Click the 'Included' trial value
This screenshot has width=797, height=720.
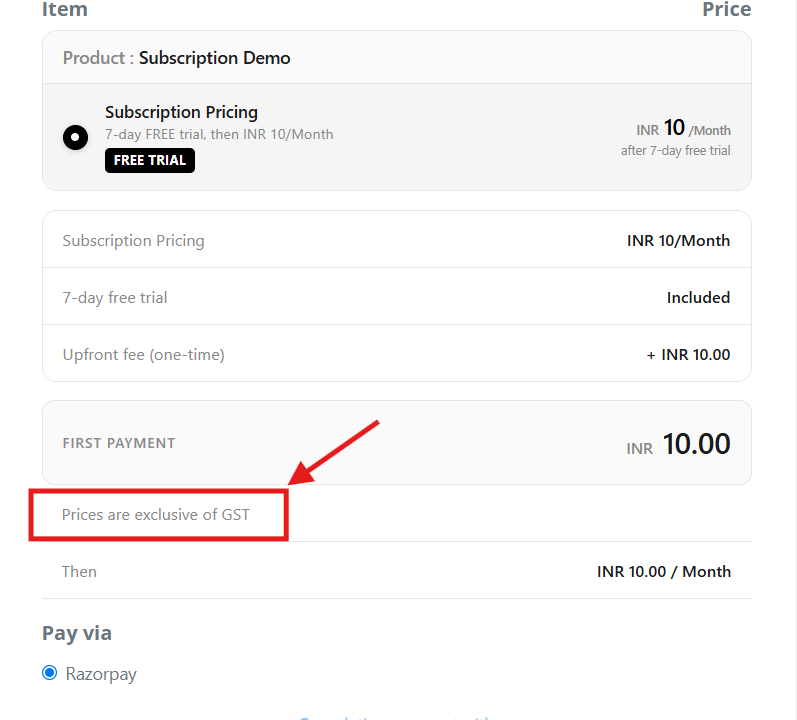pyautogui.click(x=698, y=298)
